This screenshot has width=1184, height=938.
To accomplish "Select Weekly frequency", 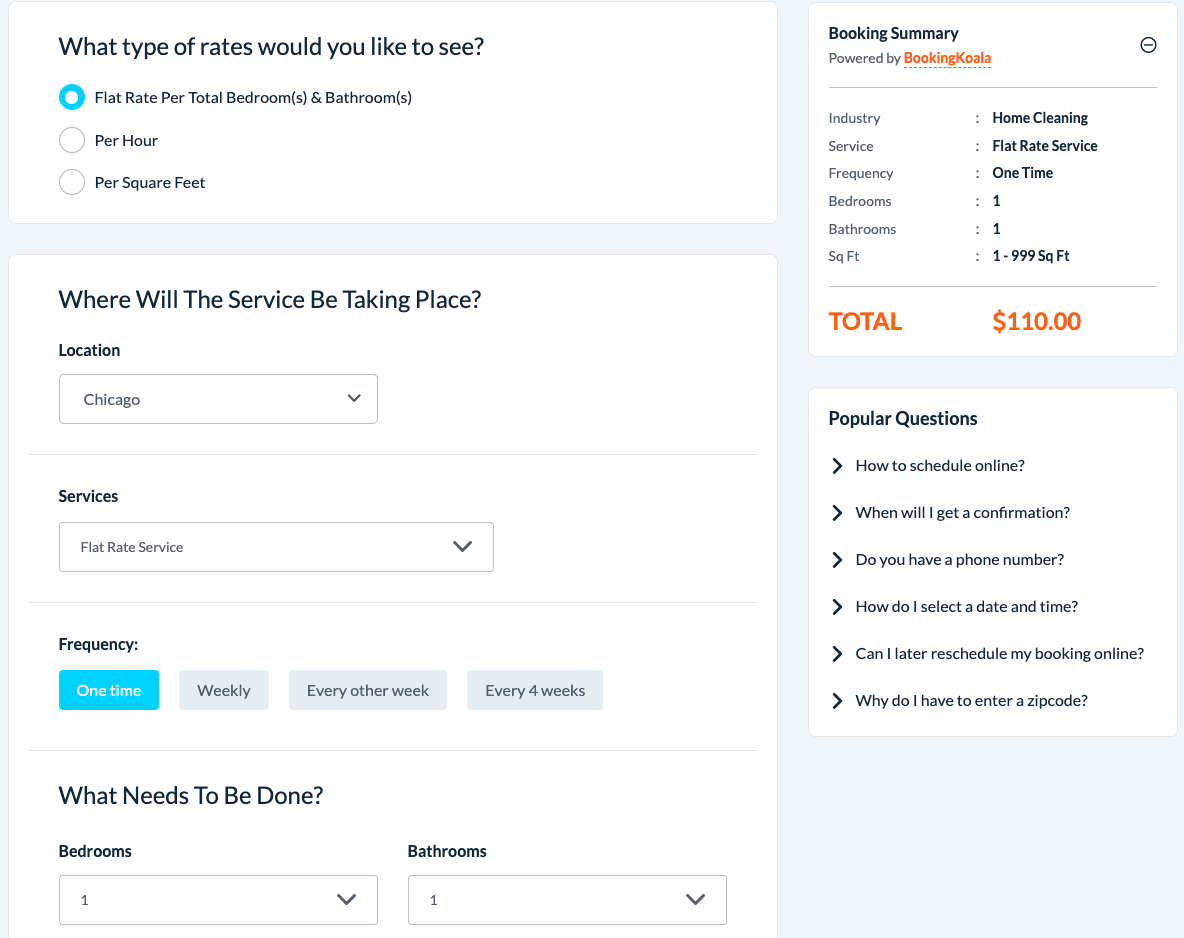I will click(224, 690).
